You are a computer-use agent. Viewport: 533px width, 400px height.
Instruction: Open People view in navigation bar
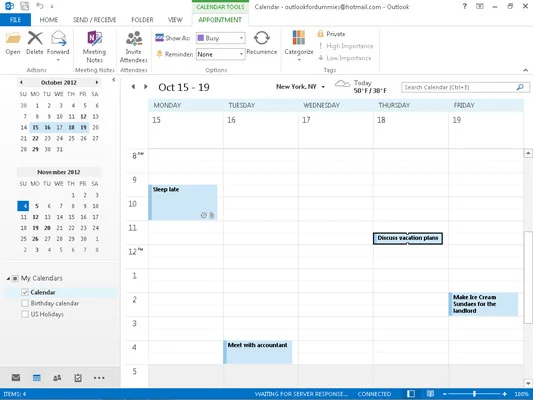click(x=57, y=378)
